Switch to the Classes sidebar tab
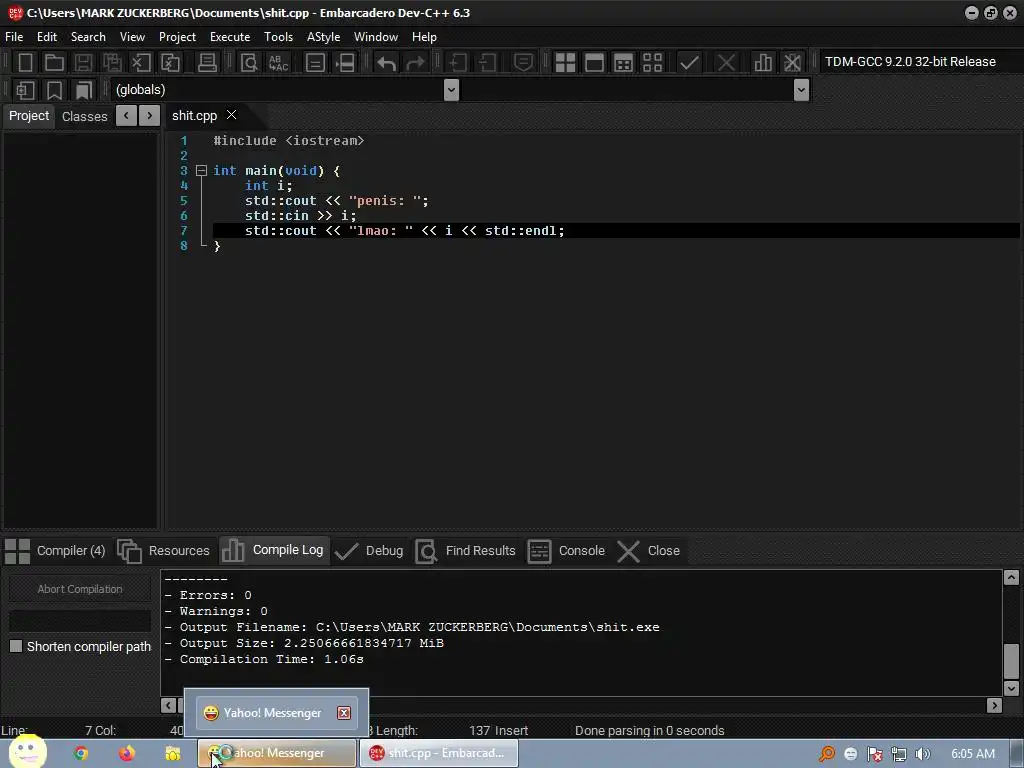The image size is (1024, 768). coord(84,116)
